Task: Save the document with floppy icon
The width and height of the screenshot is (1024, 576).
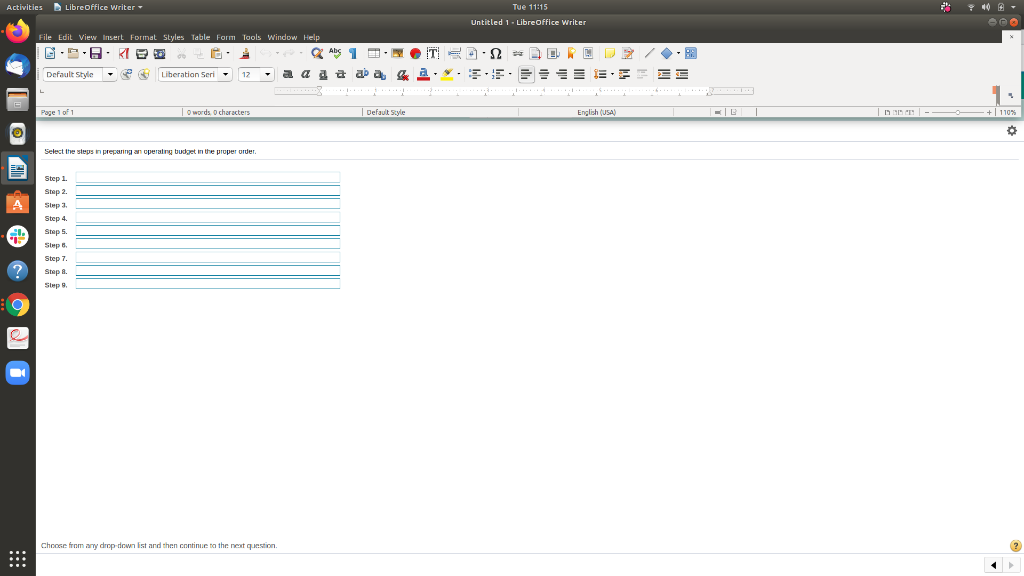Action: (96, 54)
